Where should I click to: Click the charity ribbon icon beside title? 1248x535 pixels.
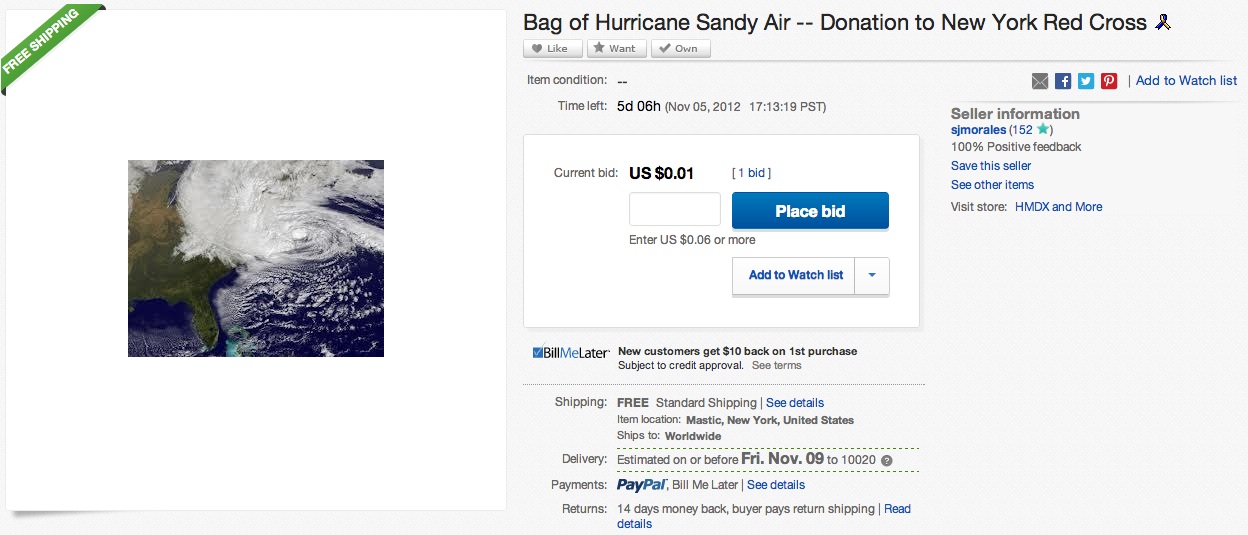tap(1162, 22)
